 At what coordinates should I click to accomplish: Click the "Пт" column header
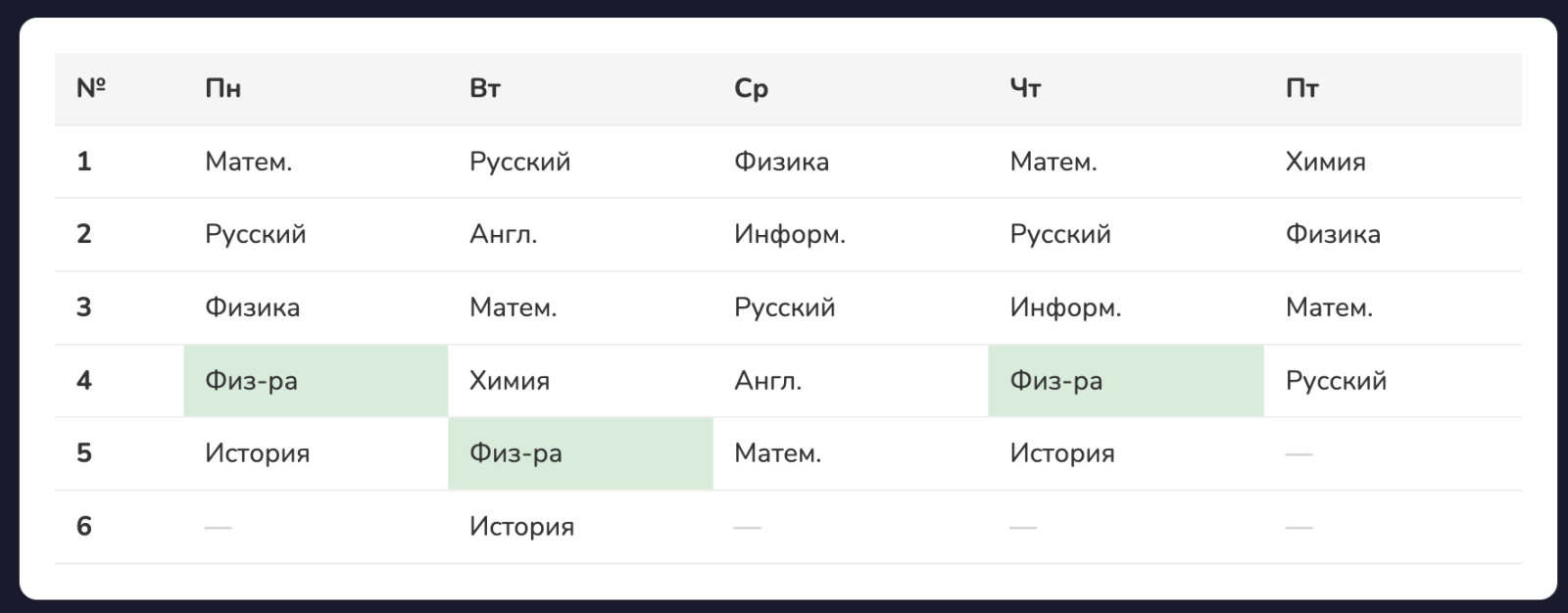1301,89
